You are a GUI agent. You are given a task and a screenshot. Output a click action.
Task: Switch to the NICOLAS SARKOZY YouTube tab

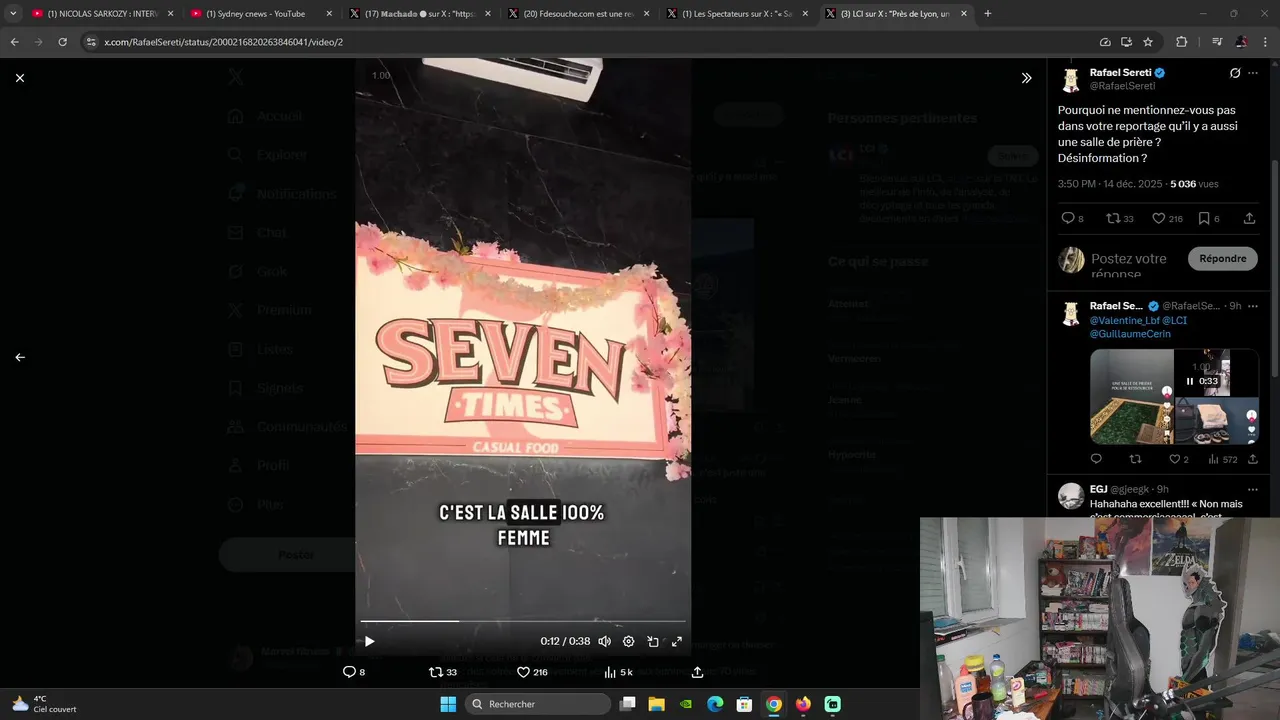pos(103,14)
